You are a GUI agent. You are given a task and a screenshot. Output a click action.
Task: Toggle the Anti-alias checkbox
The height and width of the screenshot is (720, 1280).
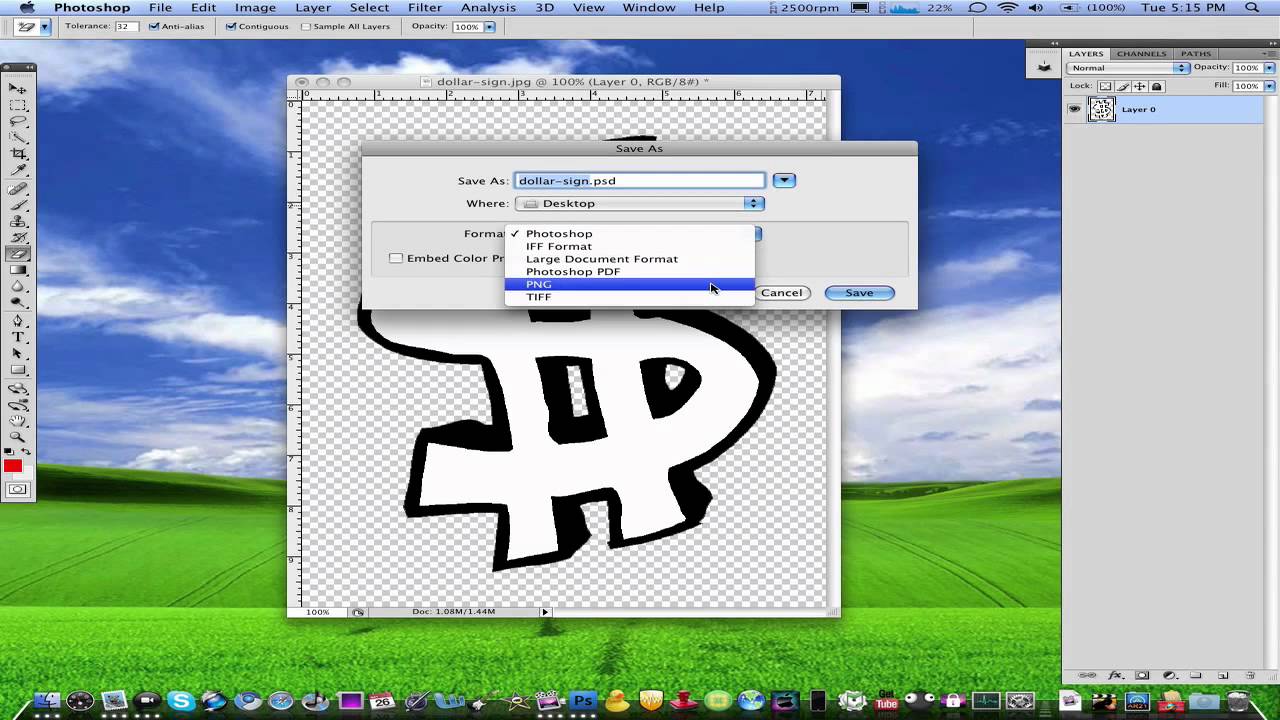pos(154,26)
